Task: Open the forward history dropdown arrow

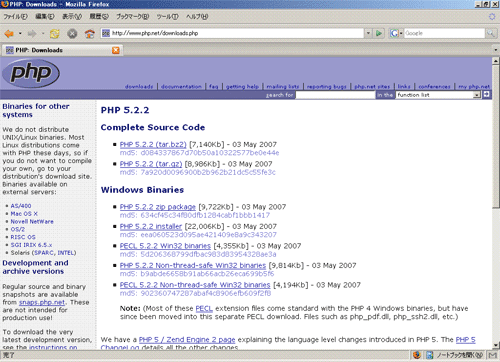Action: pyautogui.click(x=43, y=34)
